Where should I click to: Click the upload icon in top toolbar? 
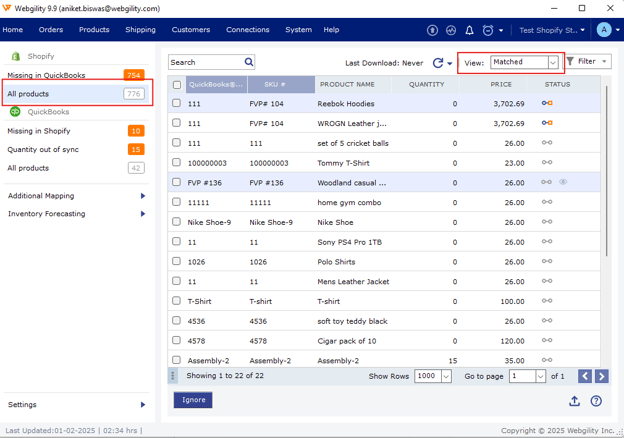tap(432, 30)
